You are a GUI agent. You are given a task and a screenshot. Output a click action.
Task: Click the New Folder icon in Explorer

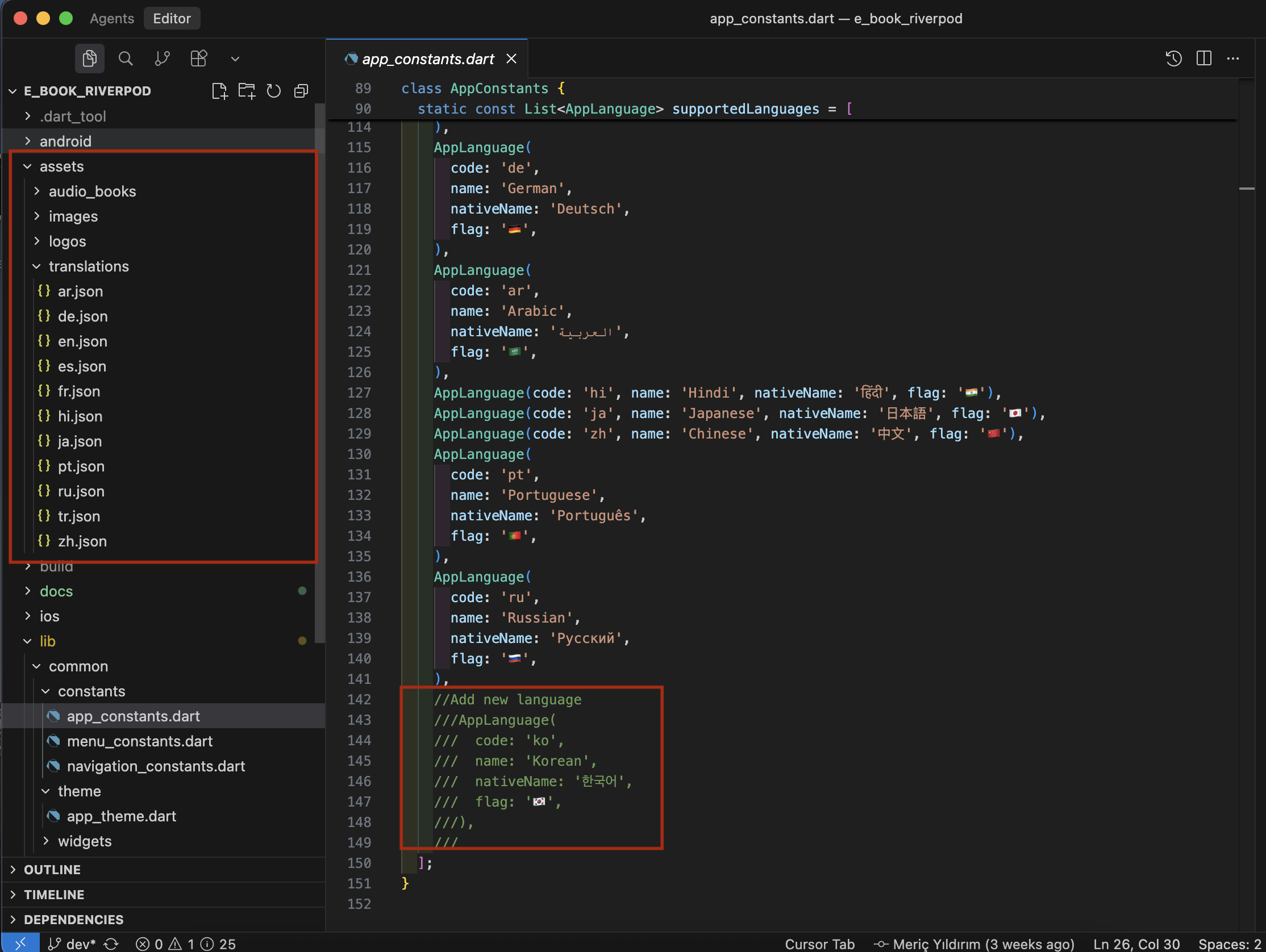[246, 90]
